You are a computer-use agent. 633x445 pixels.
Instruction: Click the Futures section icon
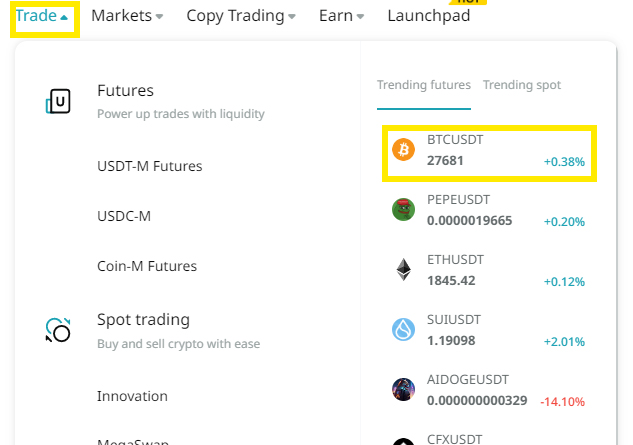59,101
